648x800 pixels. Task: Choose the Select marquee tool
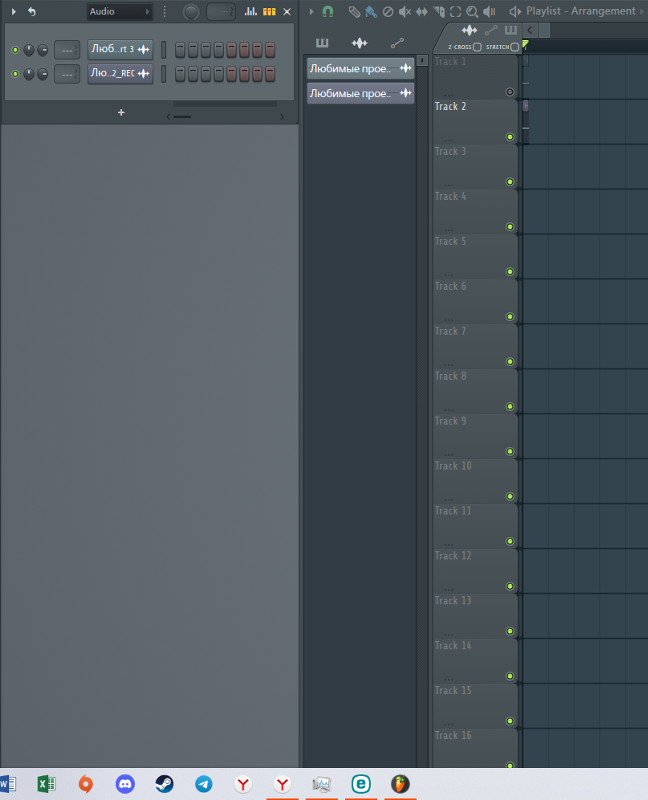[456, 11]
